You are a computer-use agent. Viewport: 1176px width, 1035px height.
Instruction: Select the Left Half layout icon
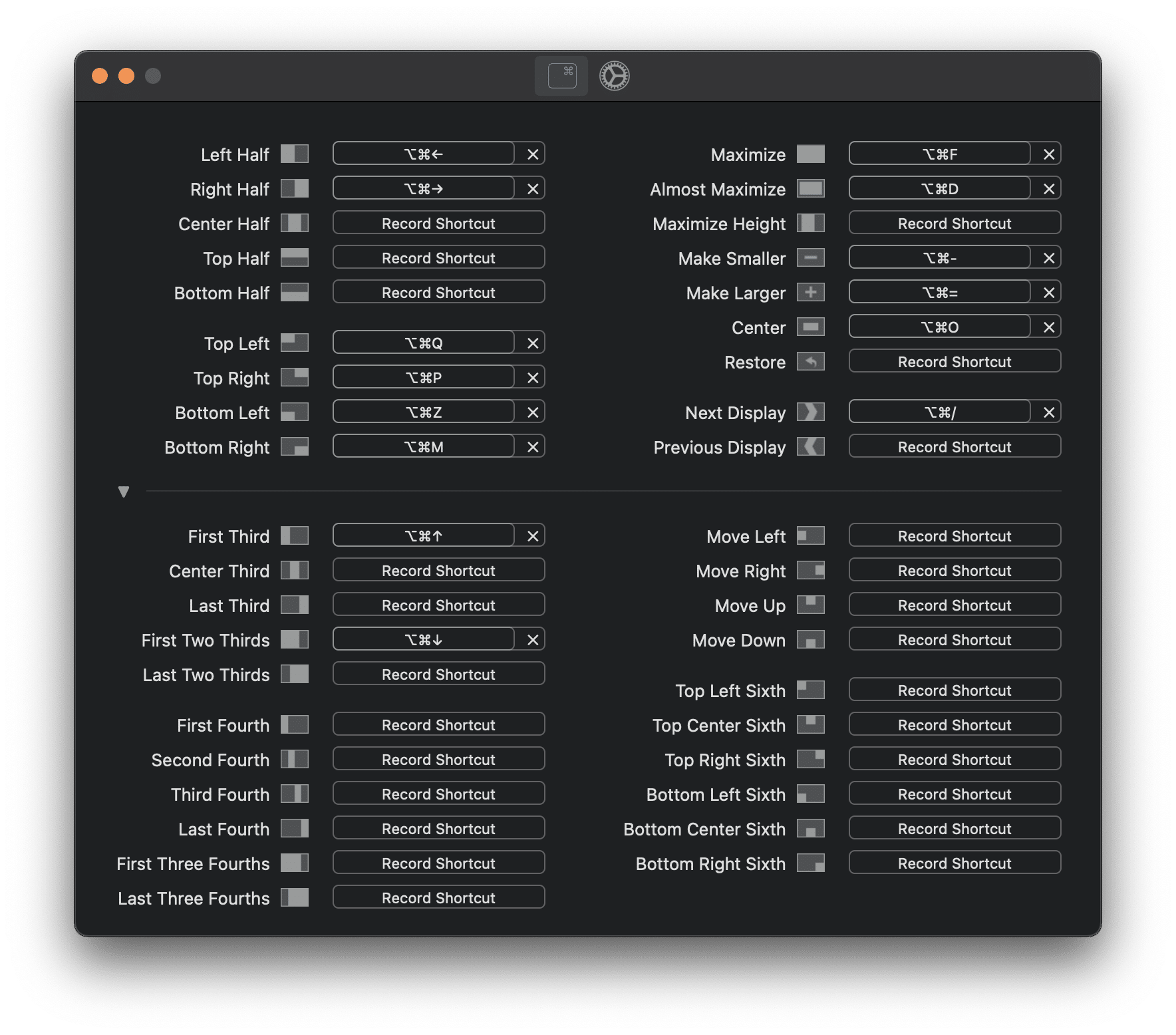pyautogui.click(x=295, y=154)
